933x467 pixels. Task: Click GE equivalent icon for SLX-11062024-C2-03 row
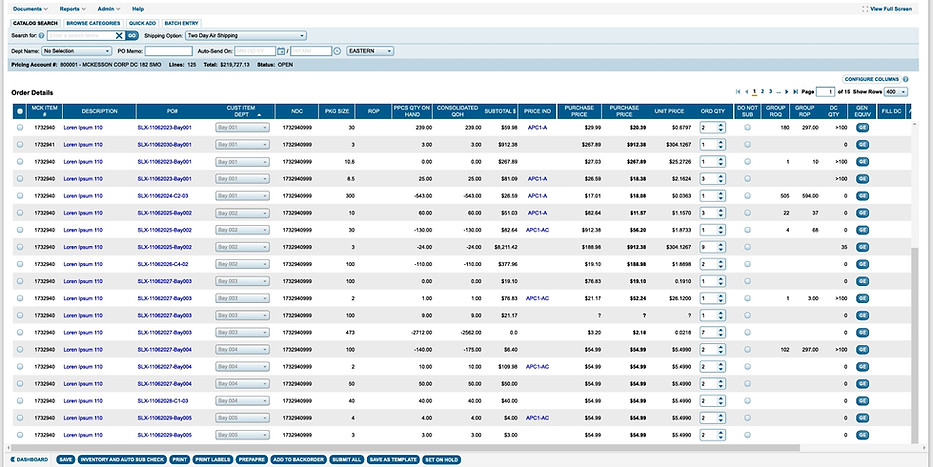click(x=862, y=196)
